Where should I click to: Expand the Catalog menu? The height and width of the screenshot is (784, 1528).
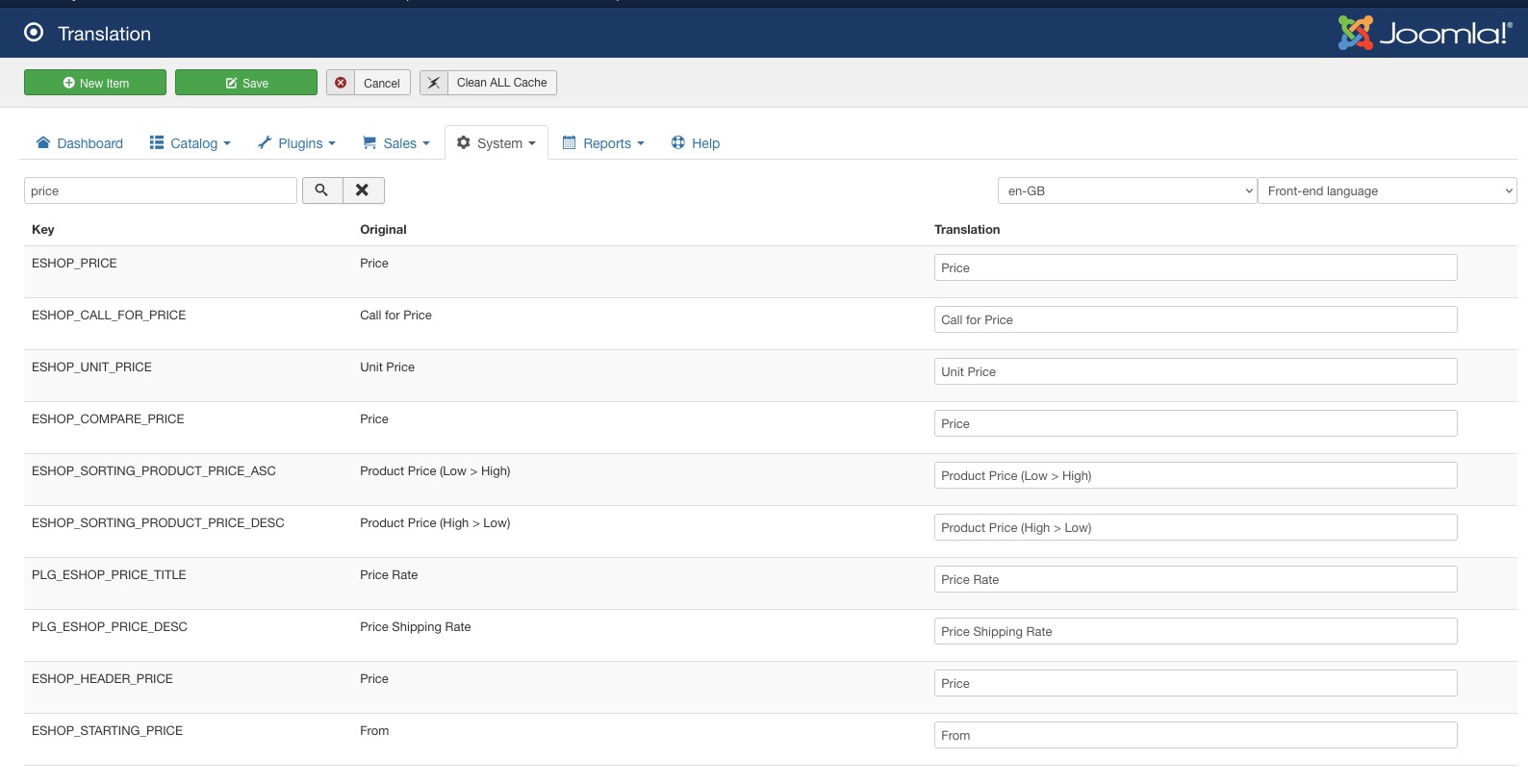[x=191, y=143]
